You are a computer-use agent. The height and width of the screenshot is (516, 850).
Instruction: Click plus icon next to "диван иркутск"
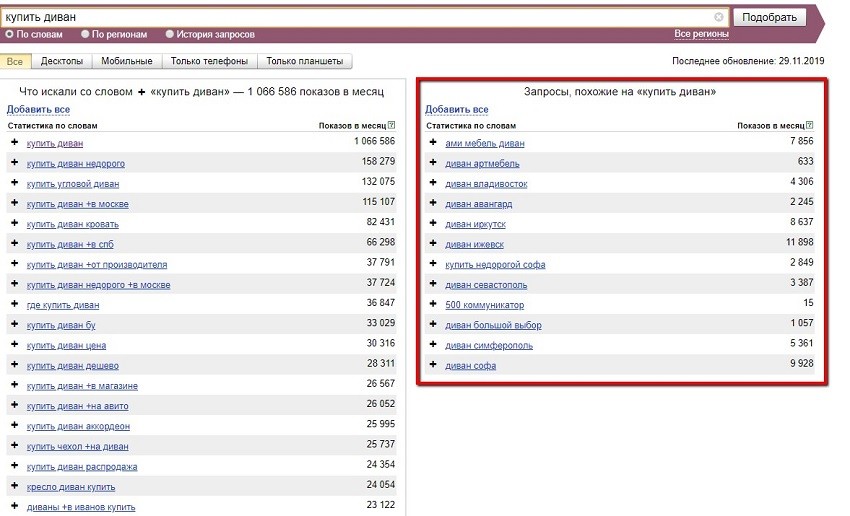point(433,223)
